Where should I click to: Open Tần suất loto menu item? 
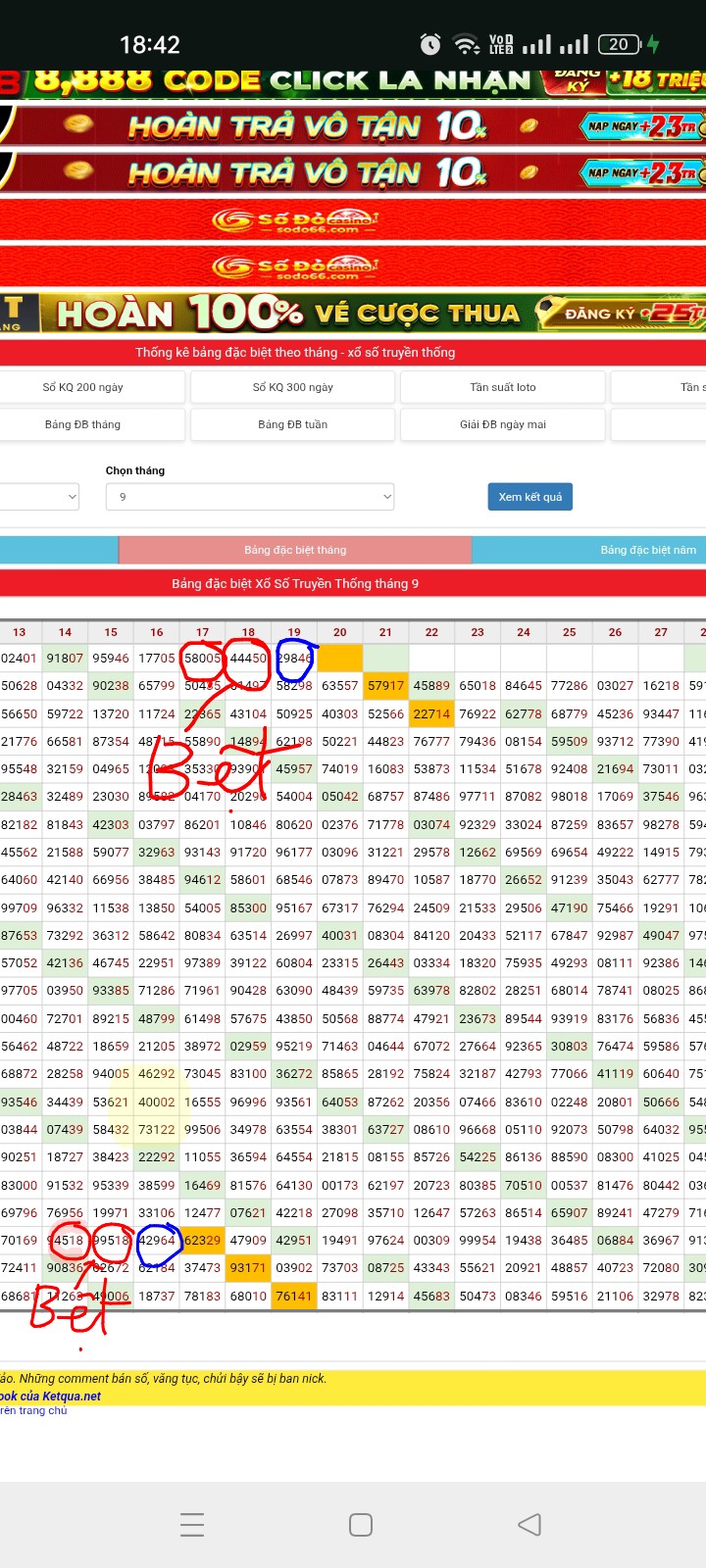[x=502, y=387]
